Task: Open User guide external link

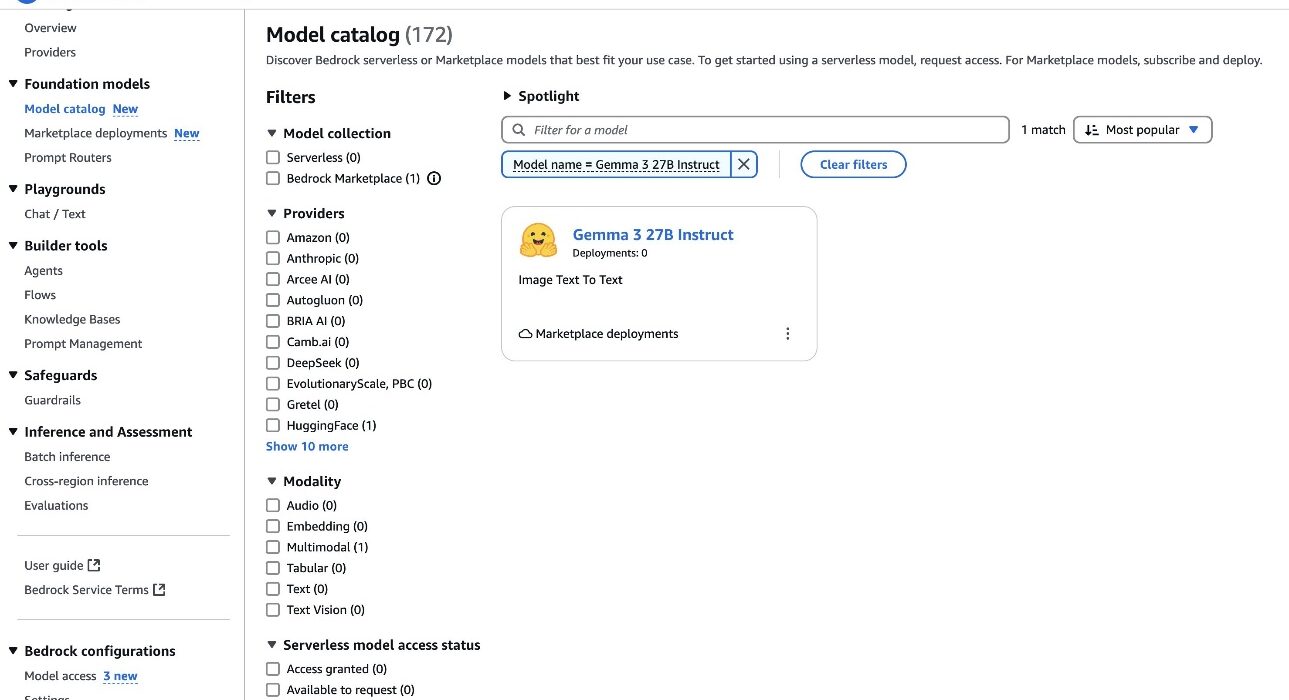Action: pos(62,565)
